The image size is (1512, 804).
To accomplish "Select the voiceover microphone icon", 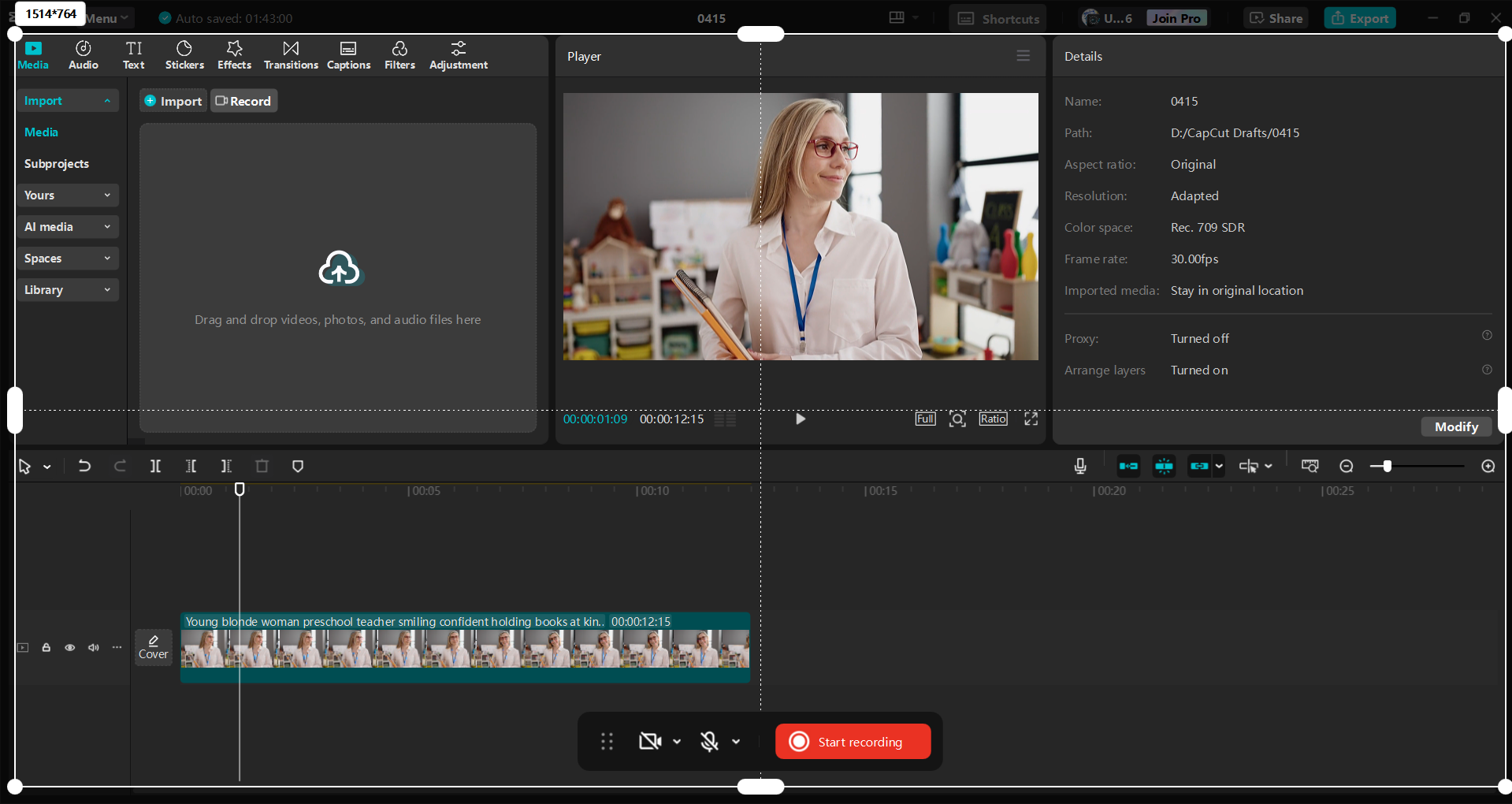I will point(1080,466).
